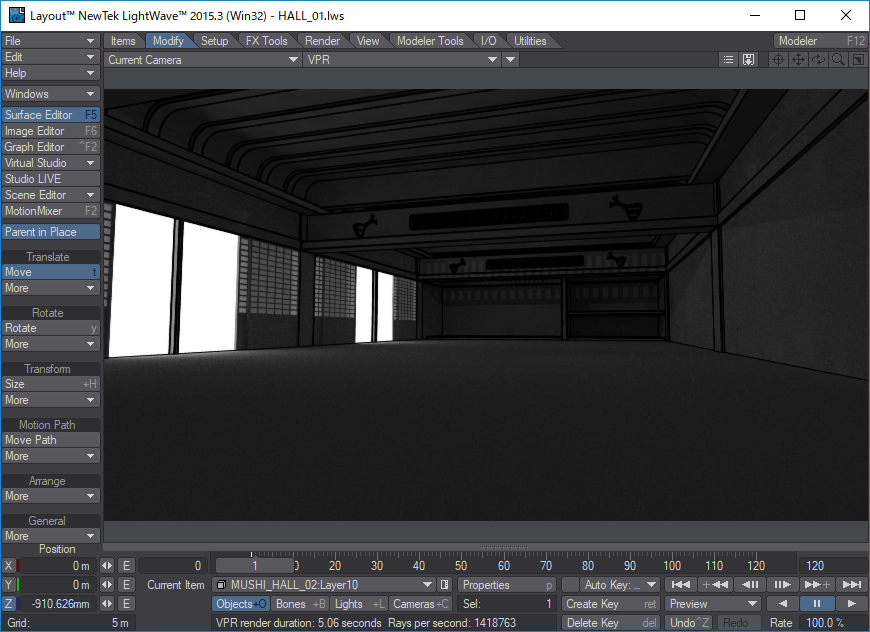Click the timeline frame slider handle
Screen dimensions: 870x632
click(x=255, y=565)
